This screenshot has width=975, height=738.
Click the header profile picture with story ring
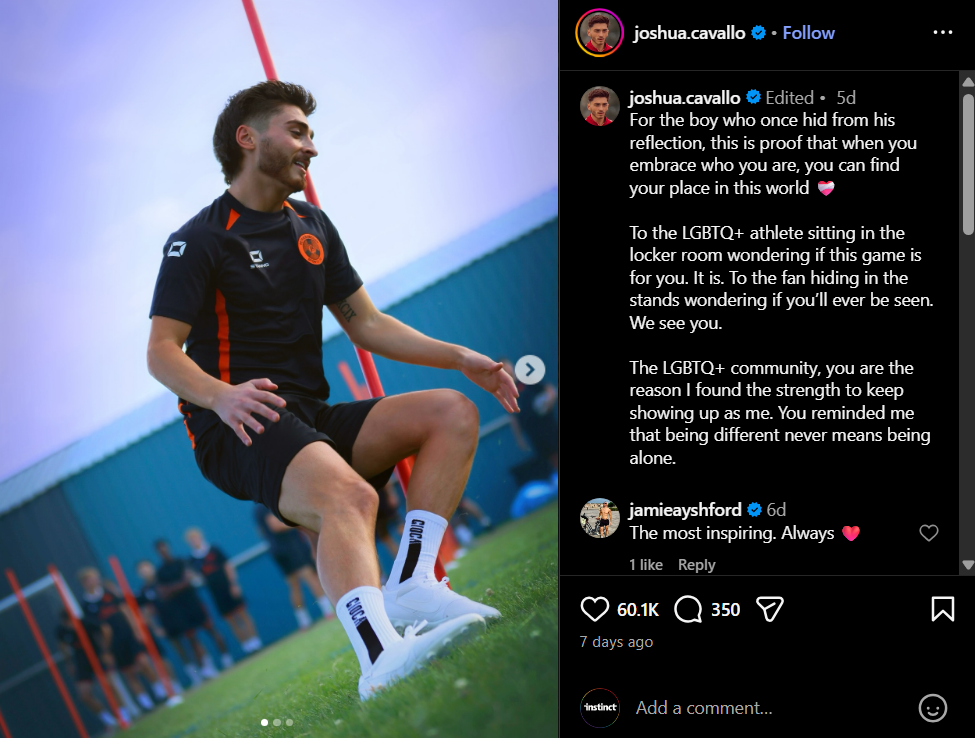[599, 33]
